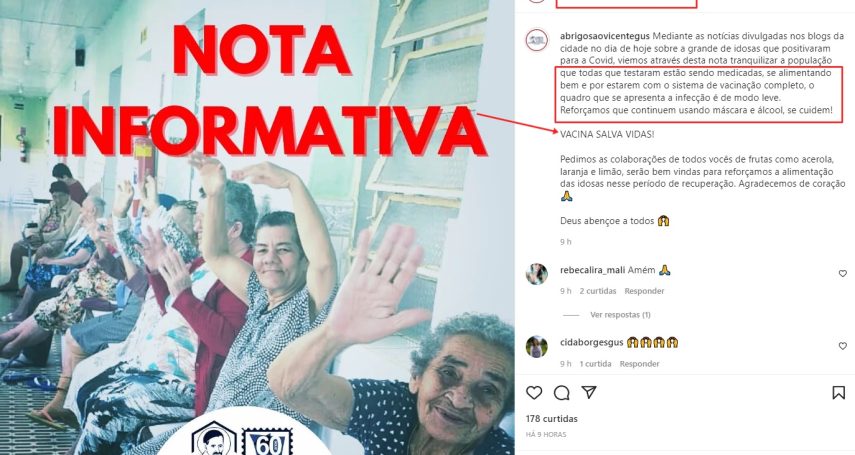Open rebecalira_mali's profile picture
855x455 pixels.
coord(537,274)
